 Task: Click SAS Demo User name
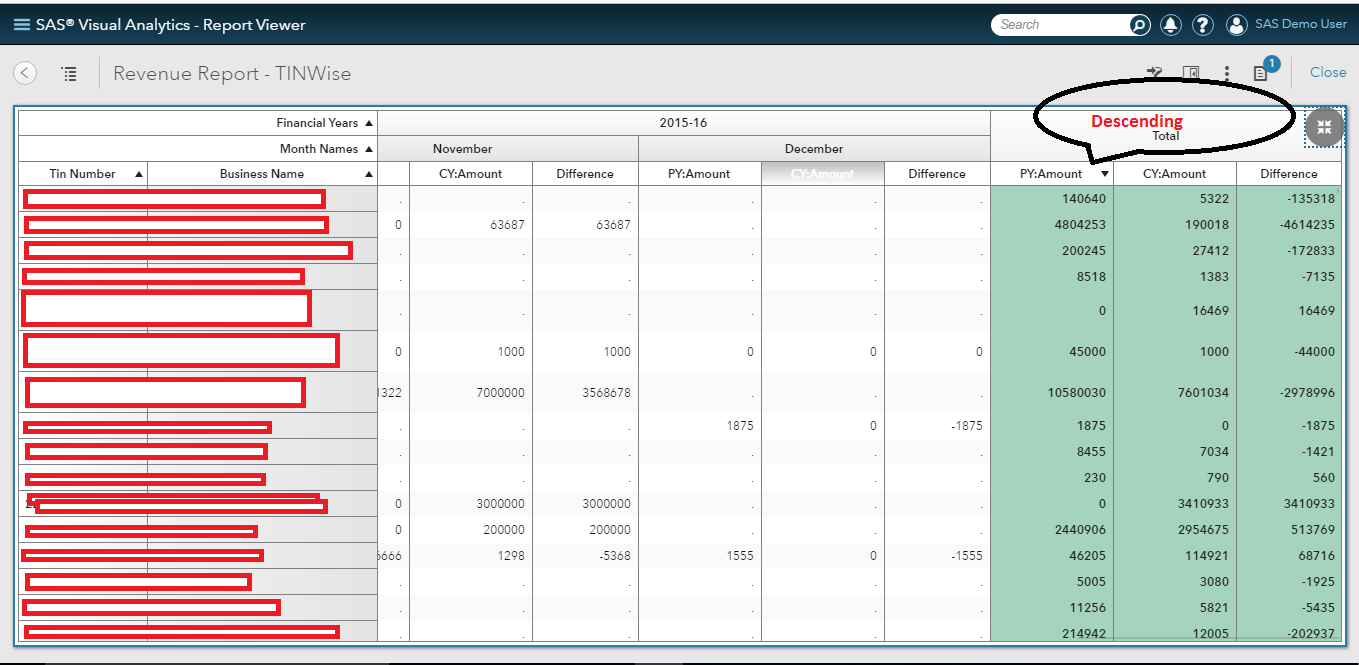[x=1301, y=24]
